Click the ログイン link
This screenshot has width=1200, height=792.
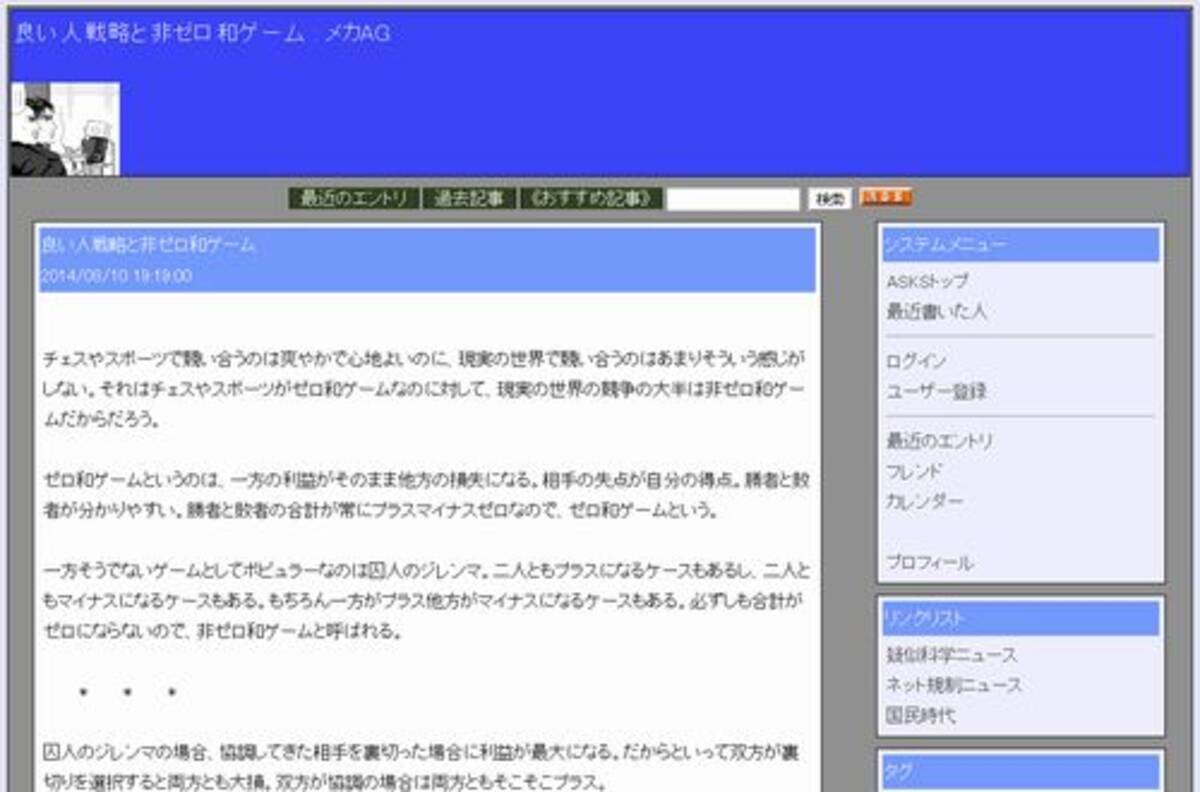pyautogui.click(x=916, y=361)
